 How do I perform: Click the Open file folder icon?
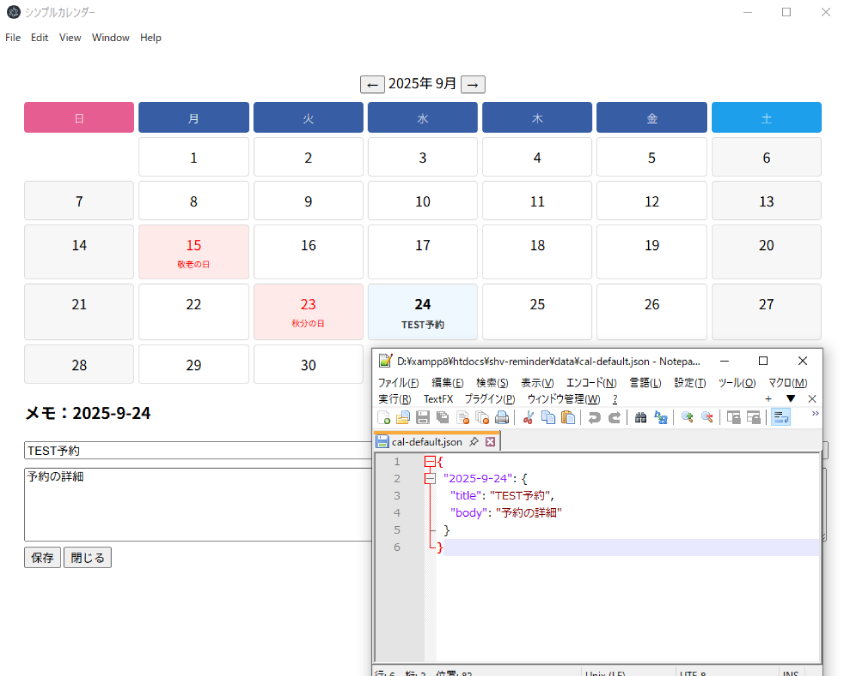403,418
